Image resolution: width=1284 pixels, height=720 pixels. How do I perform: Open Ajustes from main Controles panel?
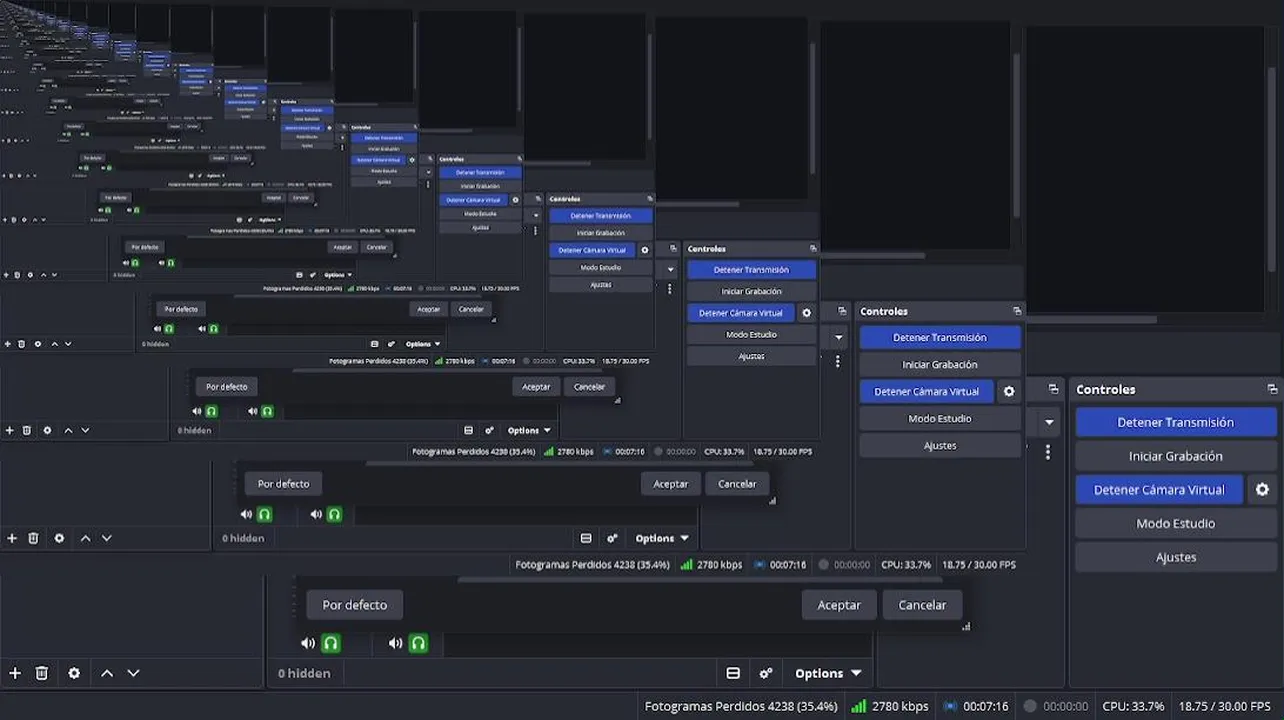pos(1176,558)
